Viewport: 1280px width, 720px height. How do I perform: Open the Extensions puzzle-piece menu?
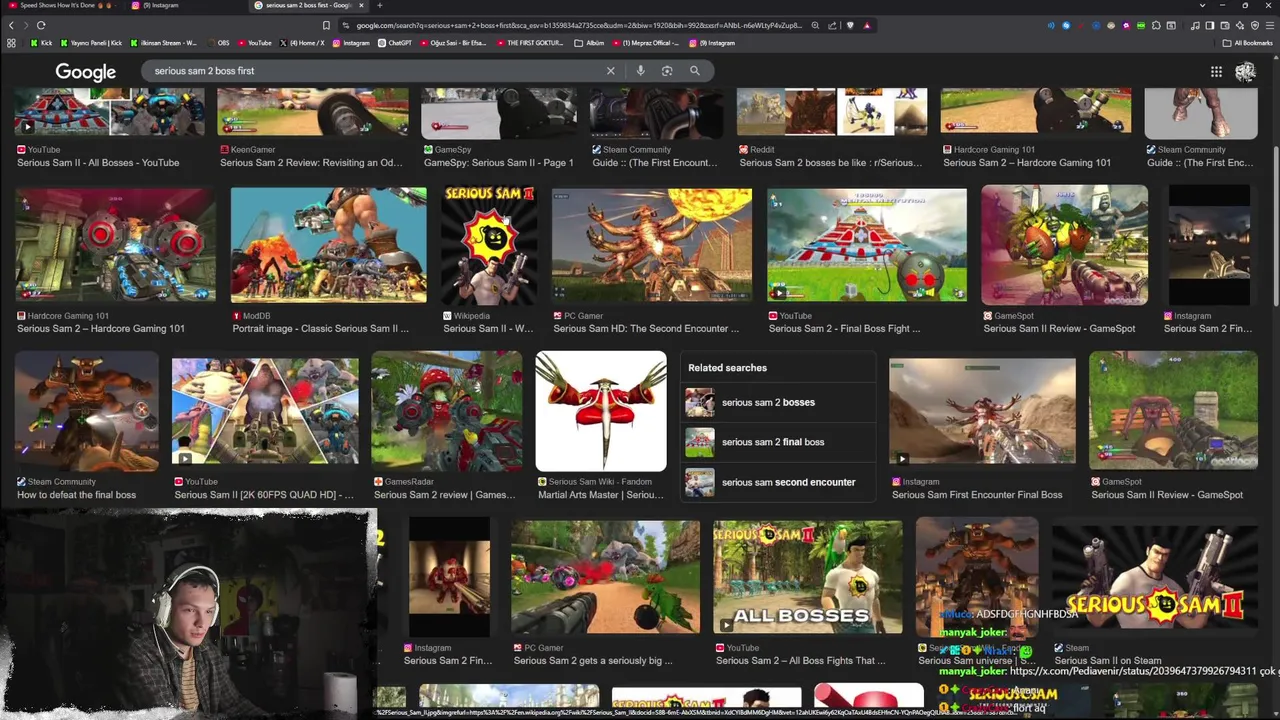[x=1156, y=25]
